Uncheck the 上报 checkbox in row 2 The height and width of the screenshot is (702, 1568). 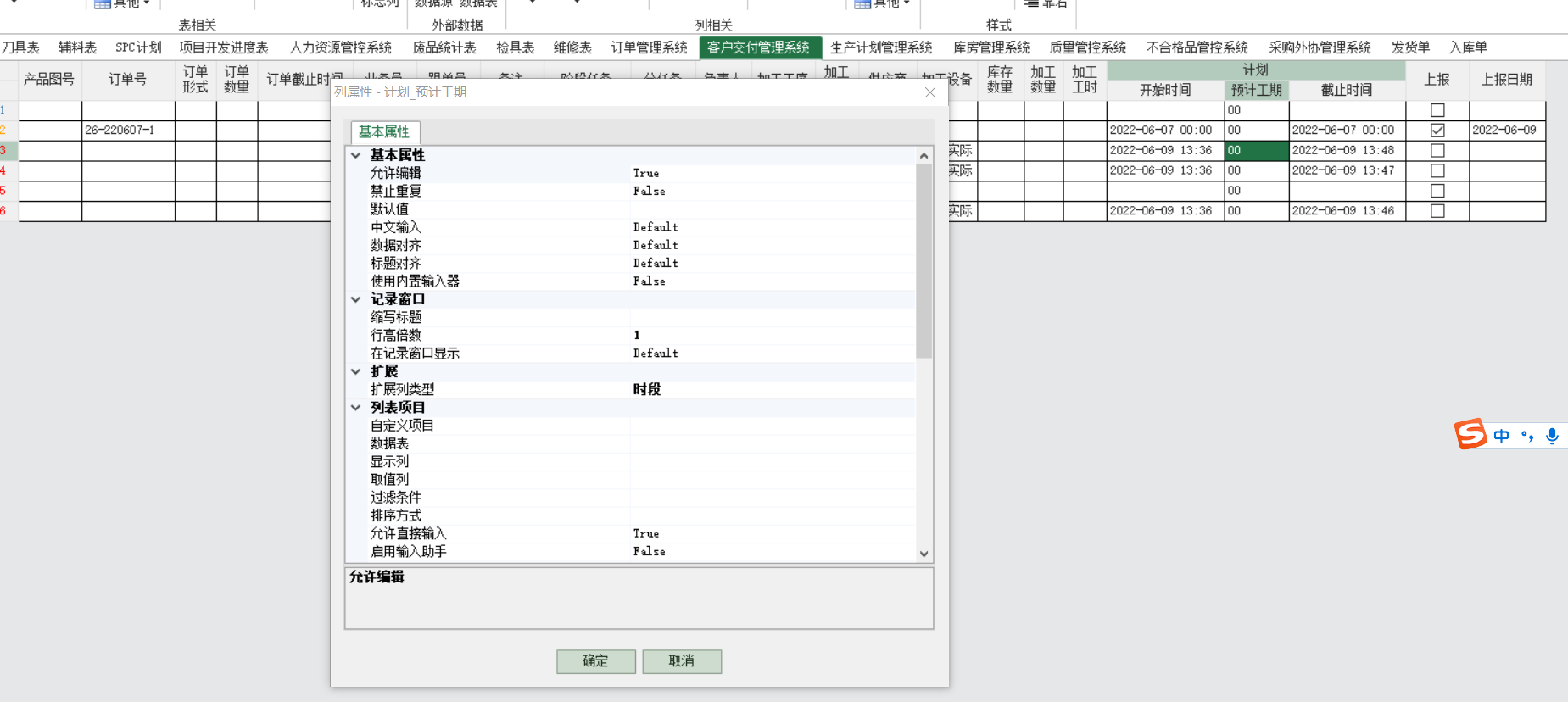click(1437, 131)
